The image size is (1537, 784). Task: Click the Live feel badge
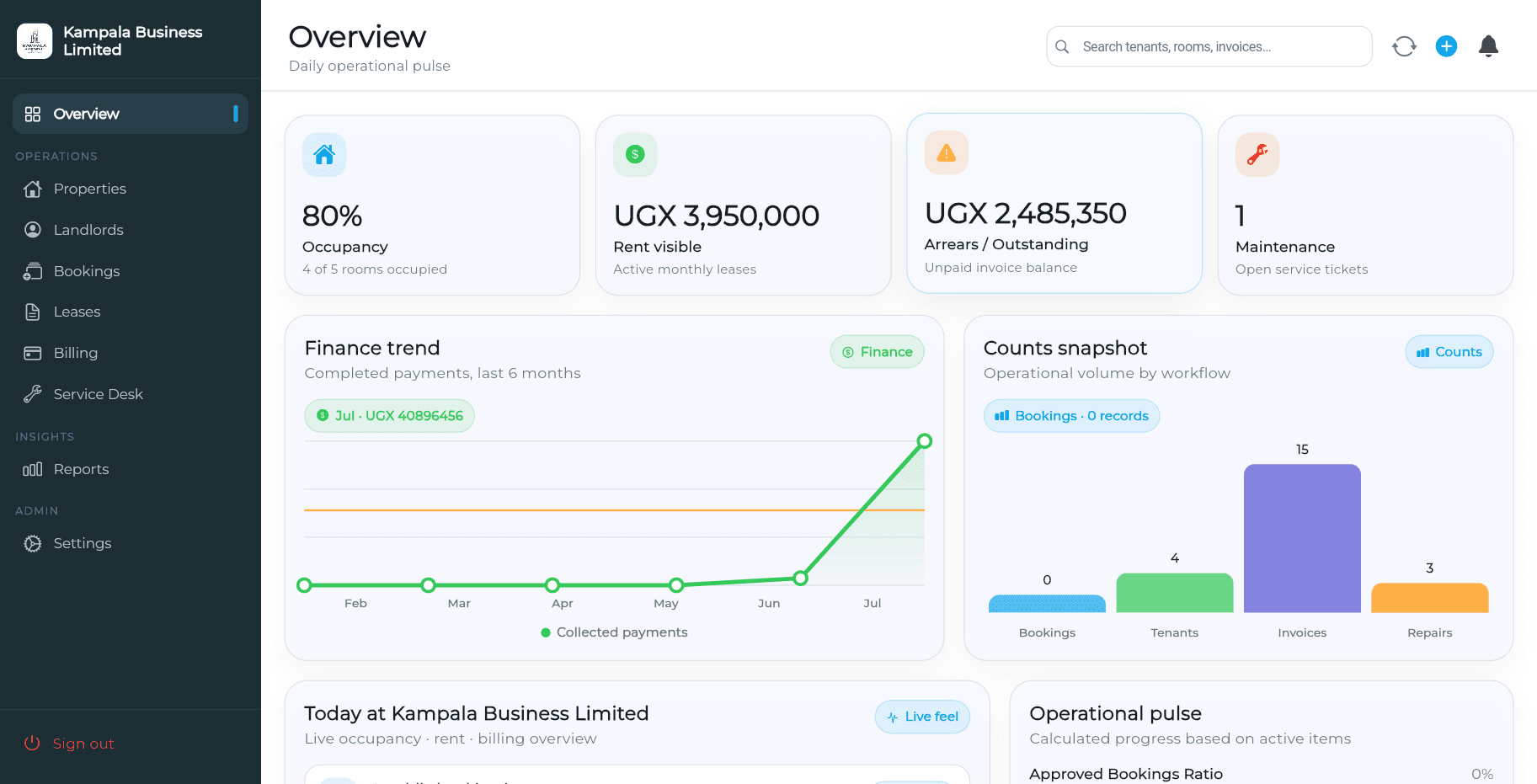[x=922, y=717]
